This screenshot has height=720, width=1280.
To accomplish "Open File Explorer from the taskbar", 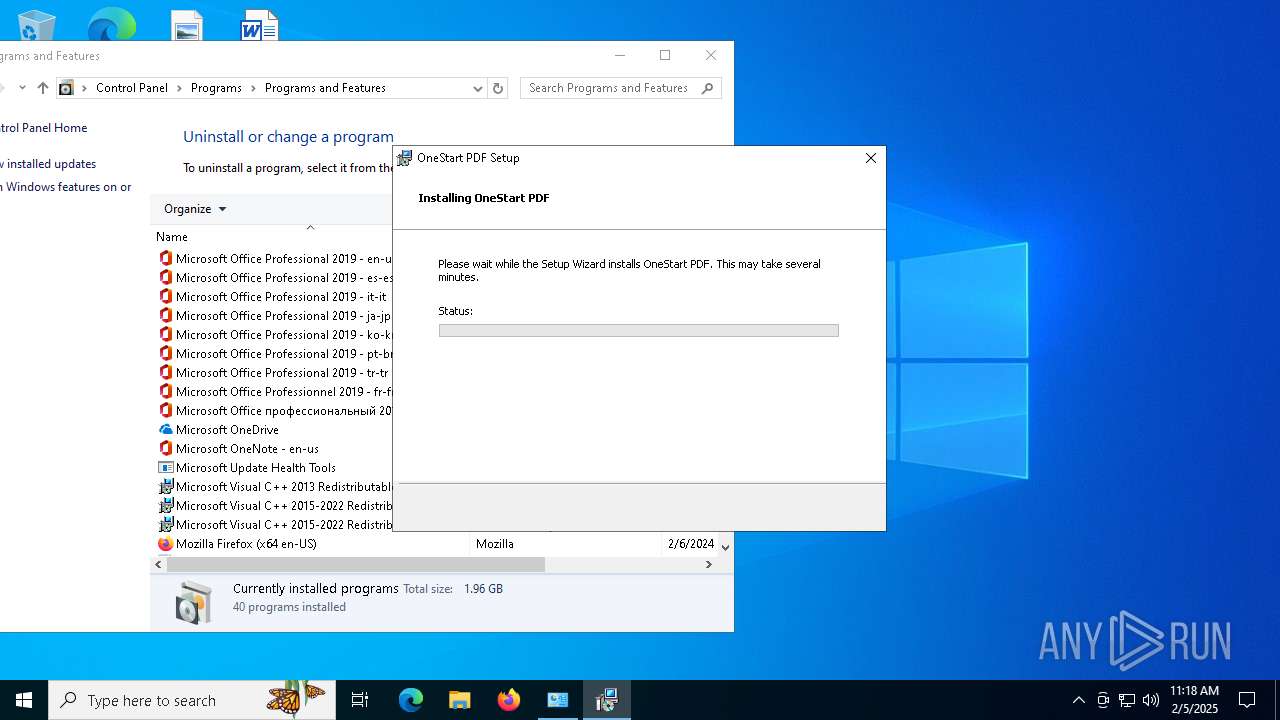I will [x=459, y=700].
